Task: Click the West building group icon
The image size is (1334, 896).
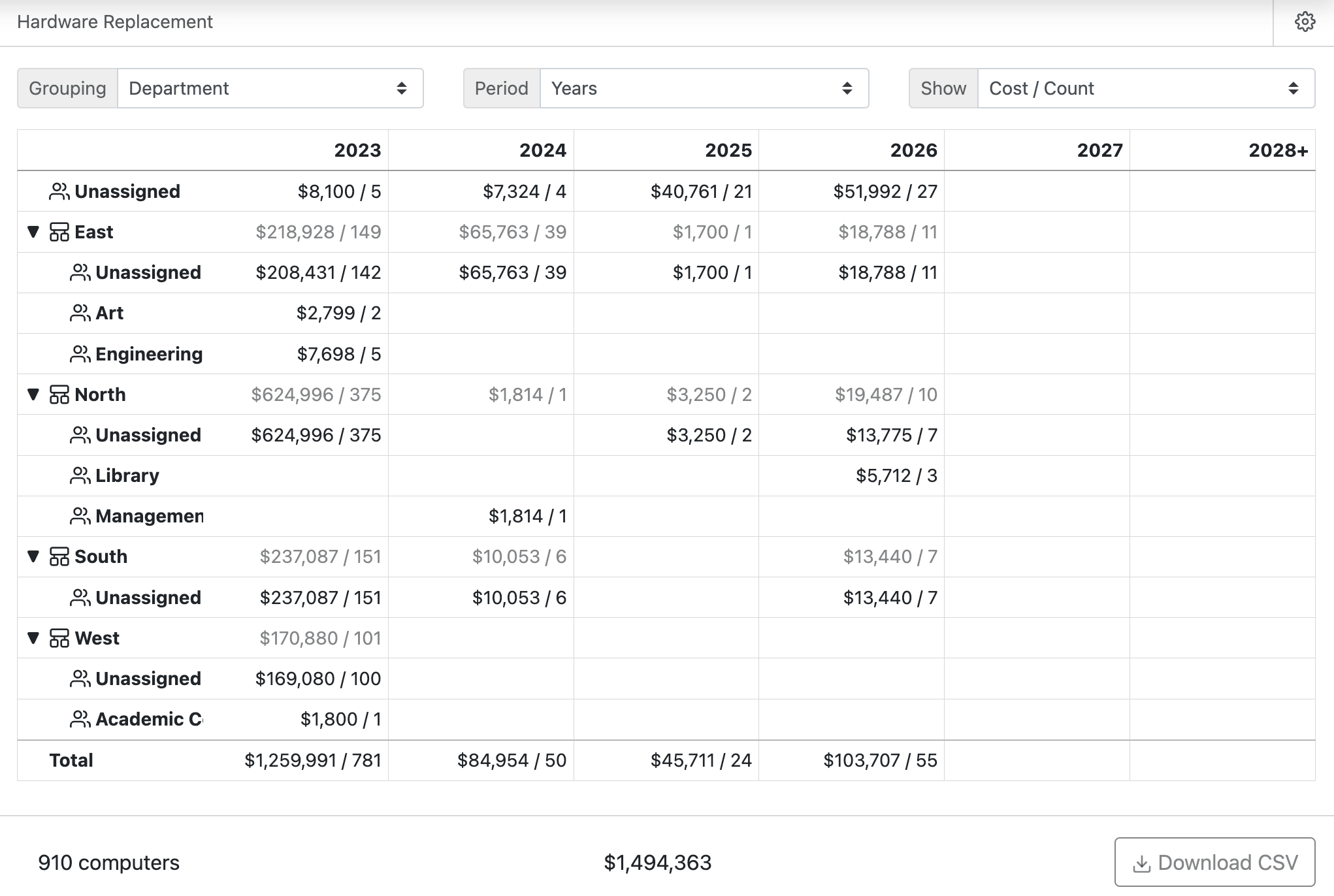Action: pos(59,638)
